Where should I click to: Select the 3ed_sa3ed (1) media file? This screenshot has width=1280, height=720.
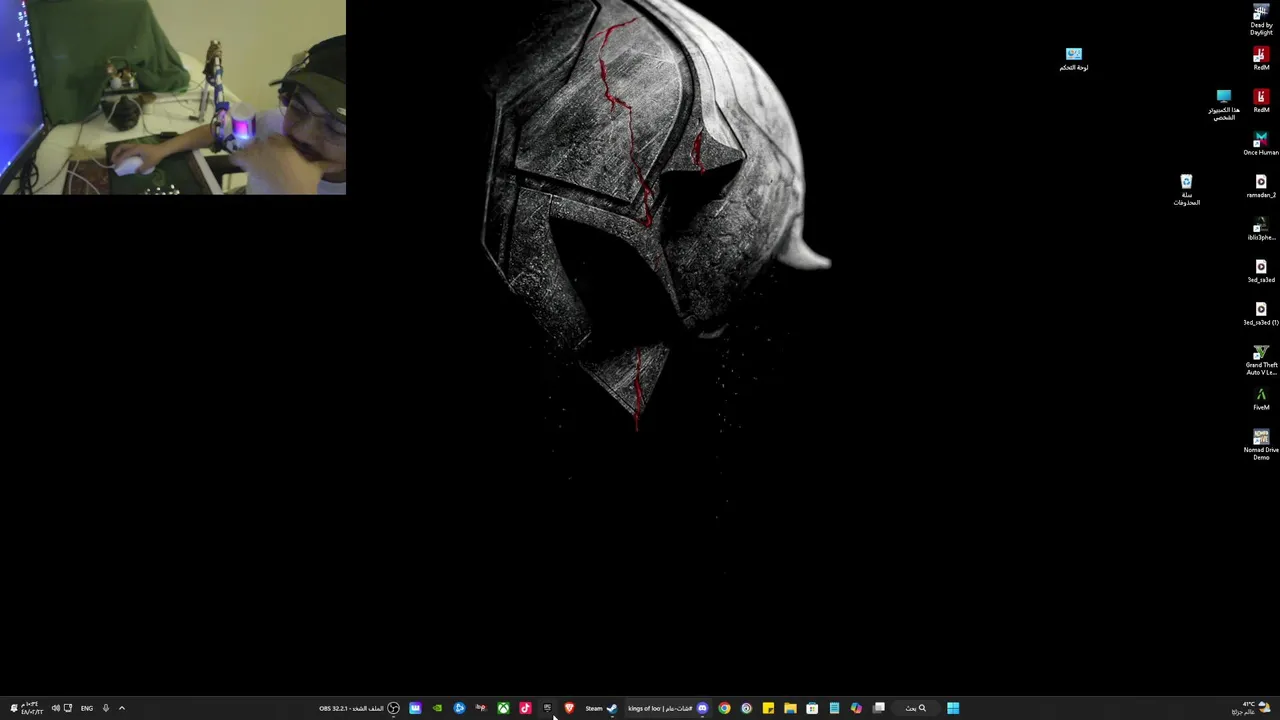click(1261, 314)
